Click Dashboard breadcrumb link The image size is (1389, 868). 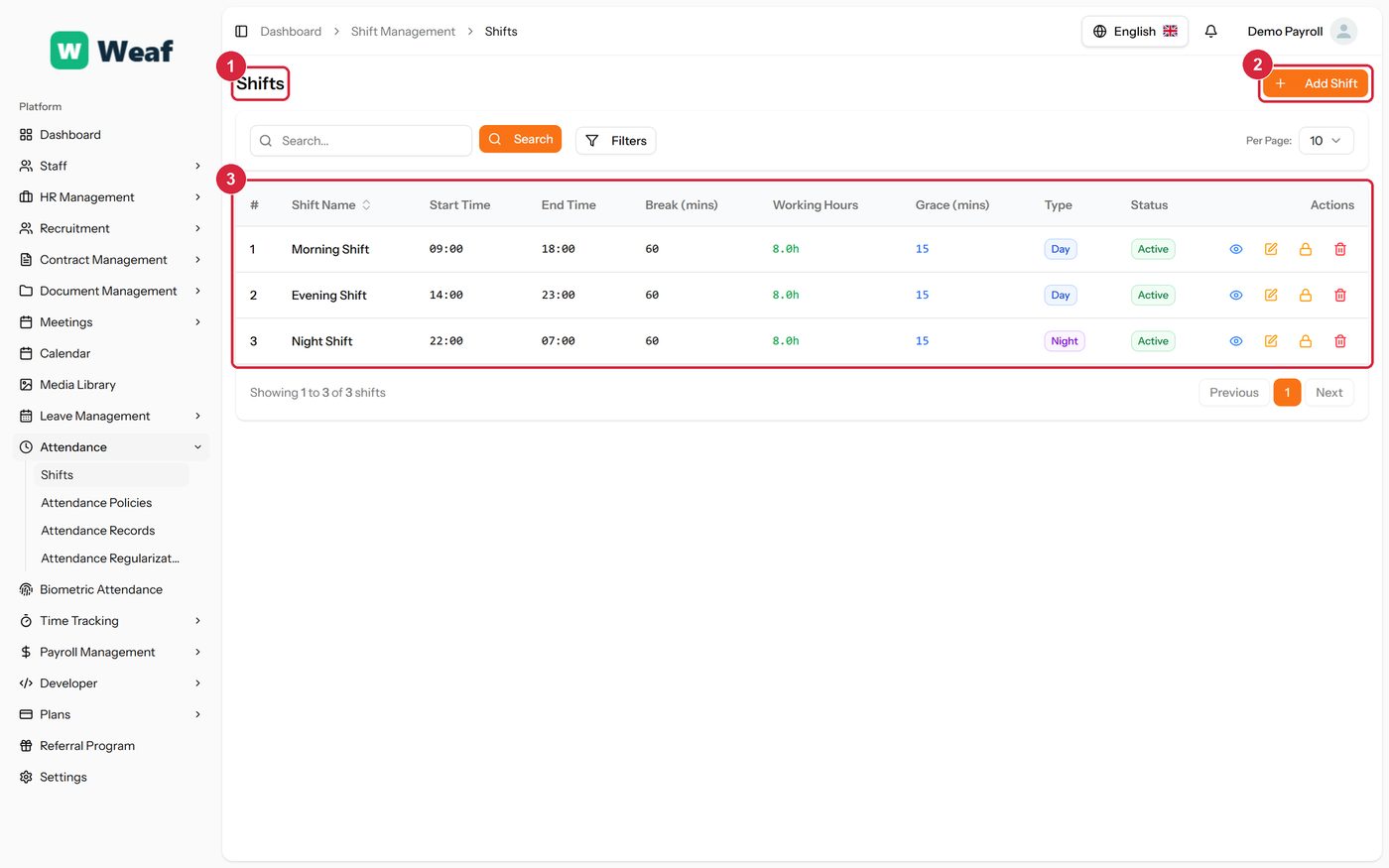point(291,32)
